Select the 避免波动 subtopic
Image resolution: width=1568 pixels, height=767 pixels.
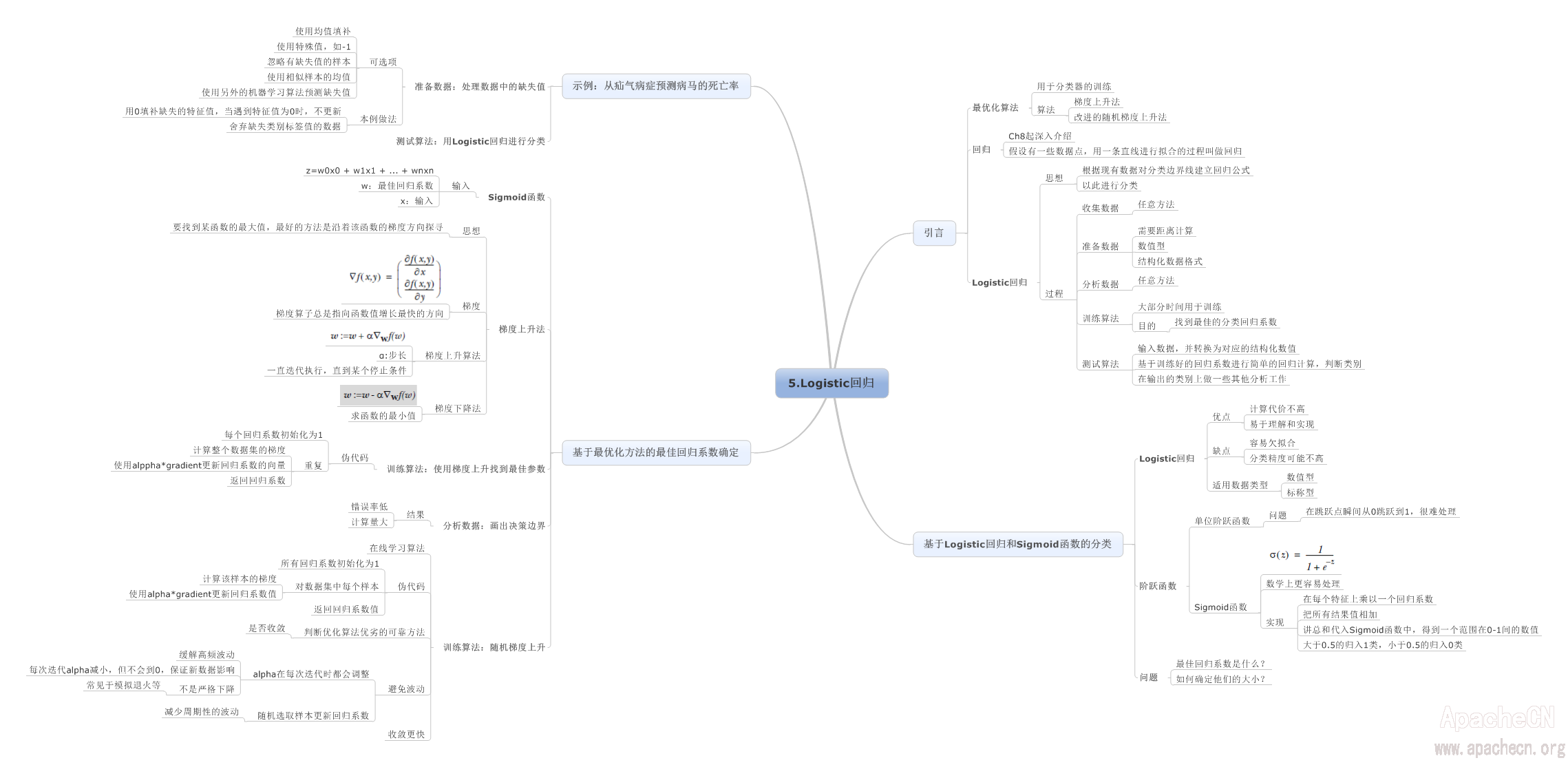pos(406,689)
